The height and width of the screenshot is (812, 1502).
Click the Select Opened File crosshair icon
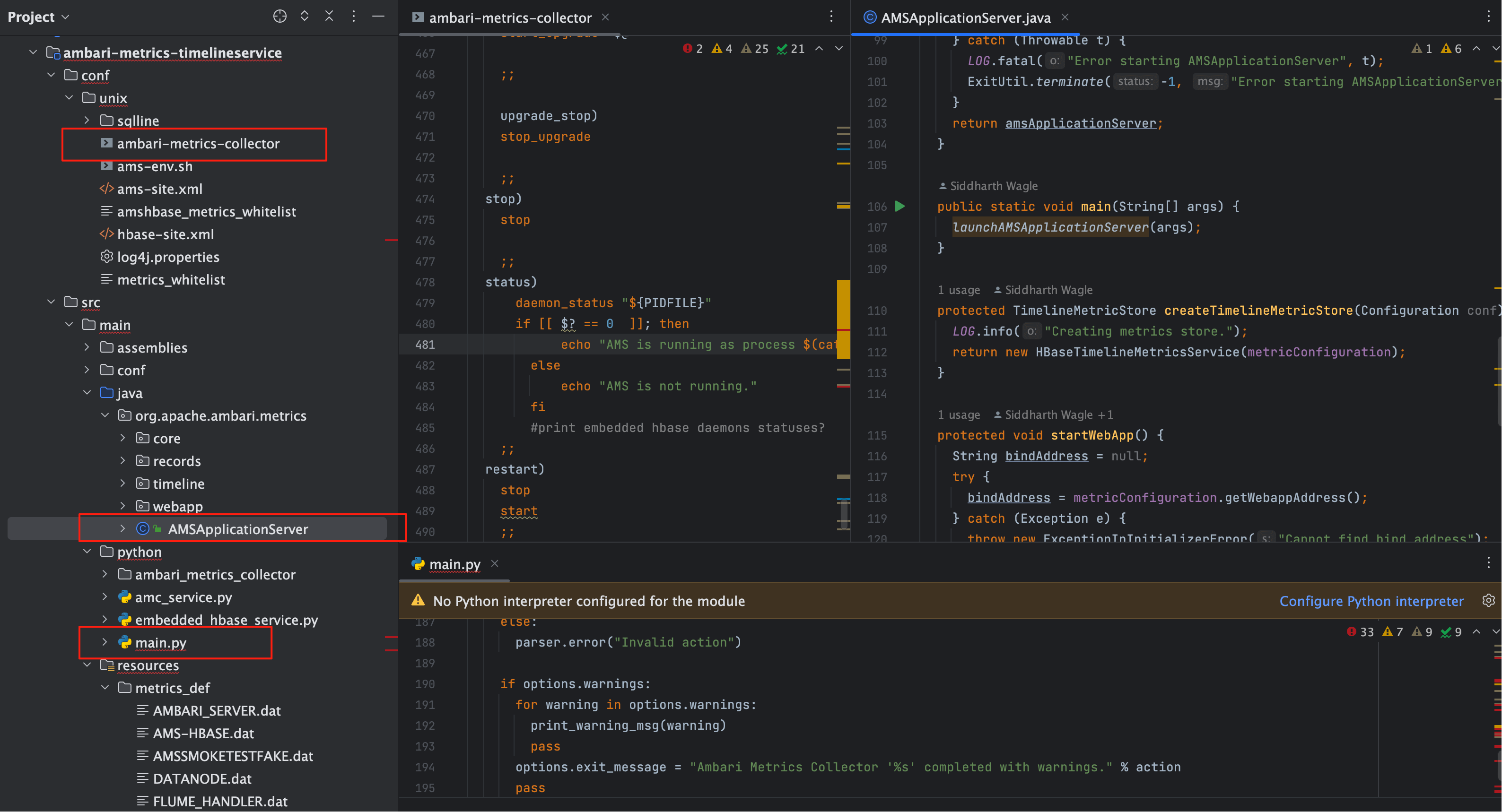[x=279, y=17]
